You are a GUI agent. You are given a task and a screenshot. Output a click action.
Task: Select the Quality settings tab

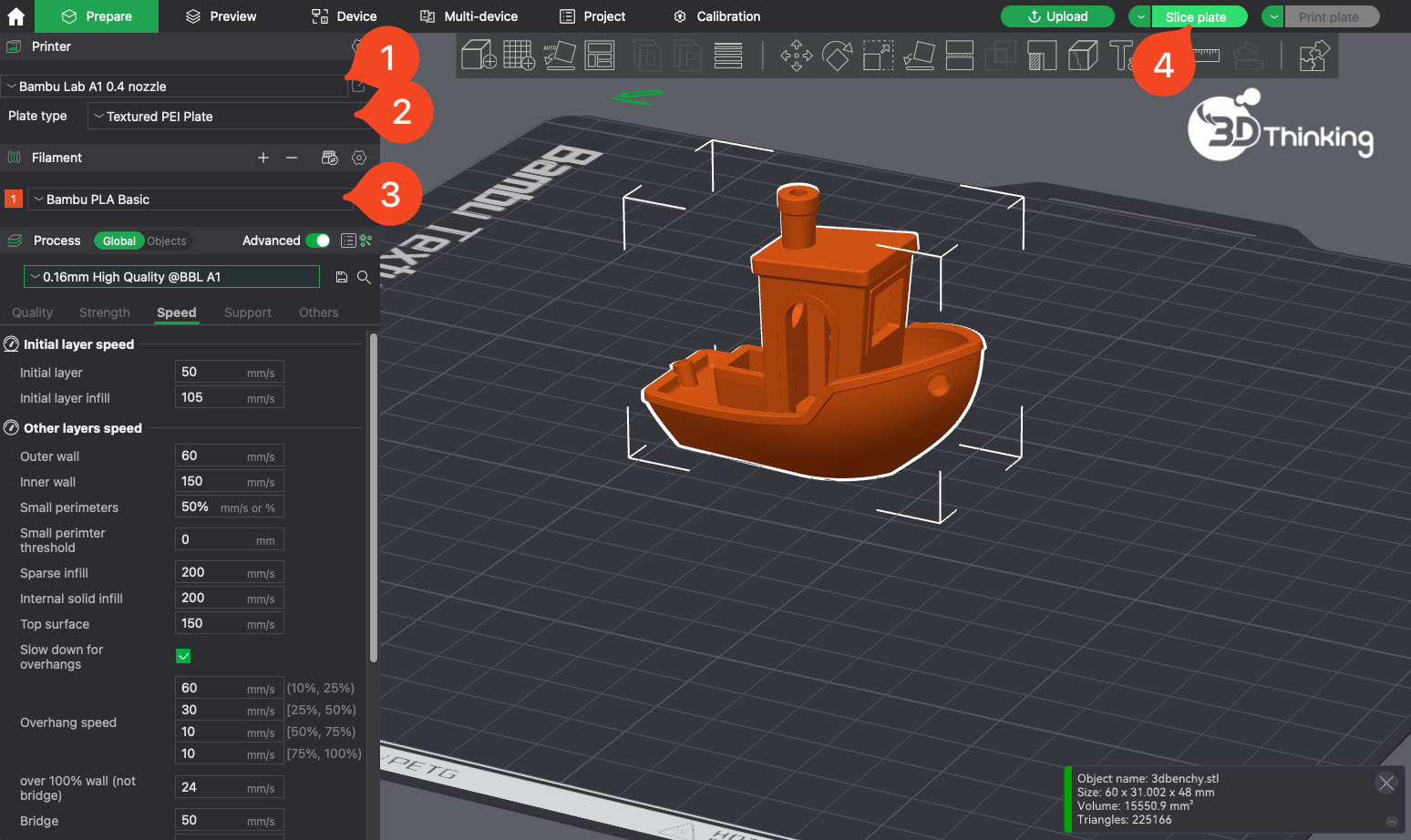click(33, 312)
